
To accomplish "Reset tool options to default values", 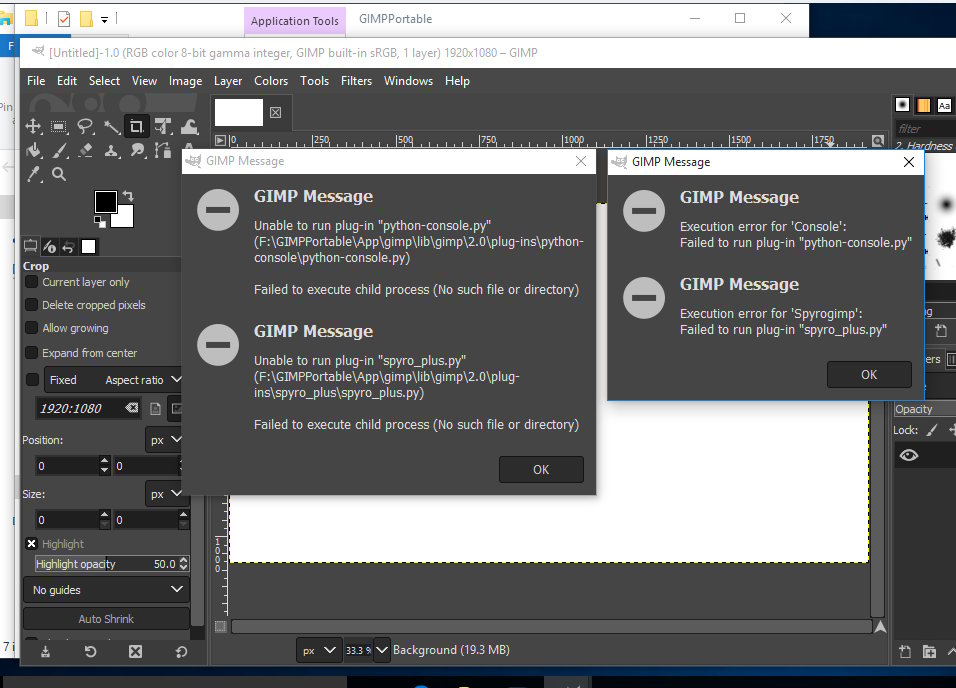I will [181, 652].
